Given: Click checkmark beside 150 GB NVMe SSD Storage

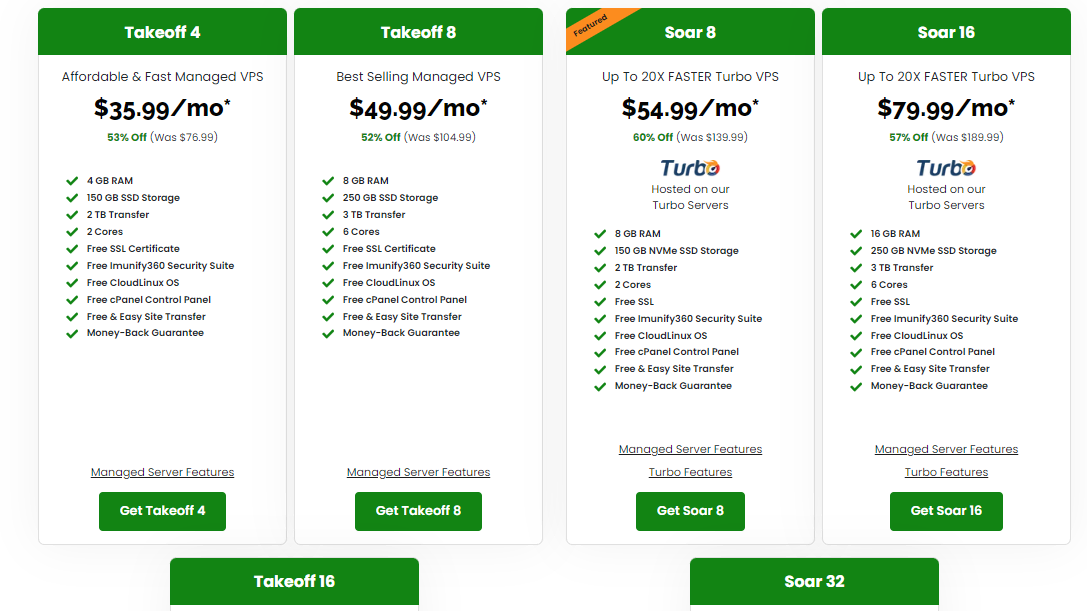Looking at the screenshot, I should 600,251.
